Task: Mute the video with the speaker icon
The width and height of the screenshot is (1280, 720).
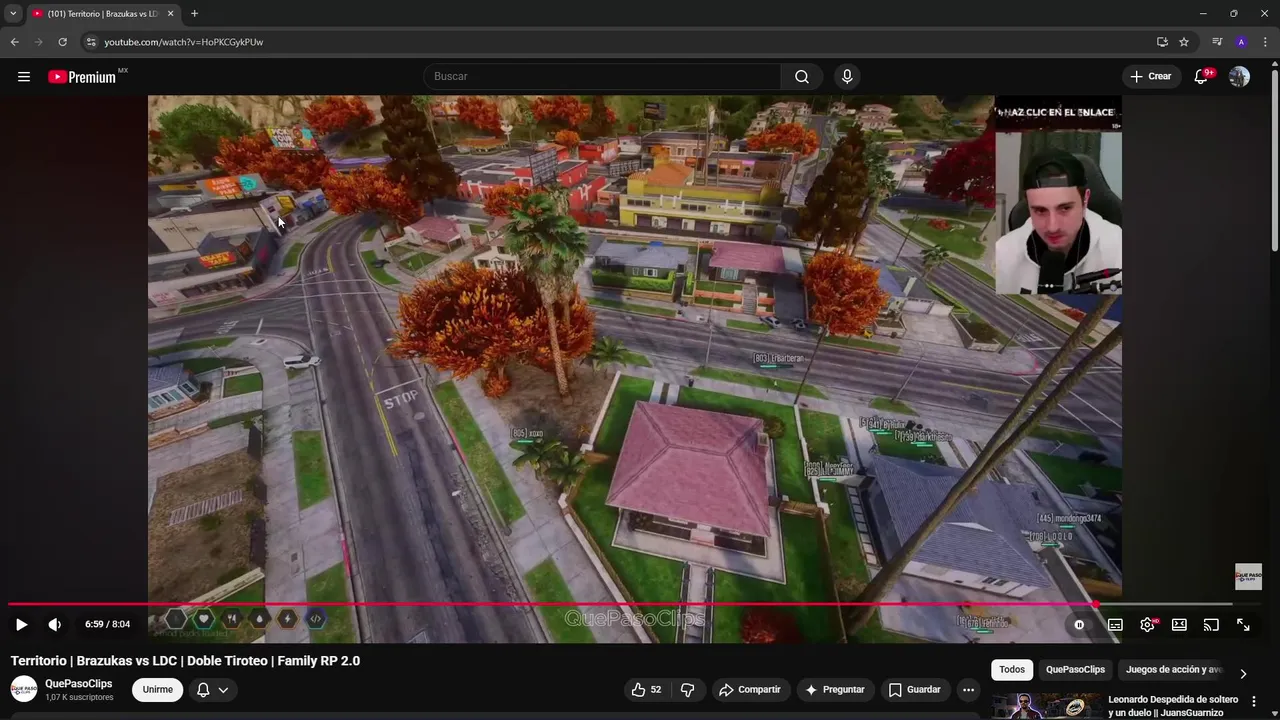Action: tap(55, 625)
